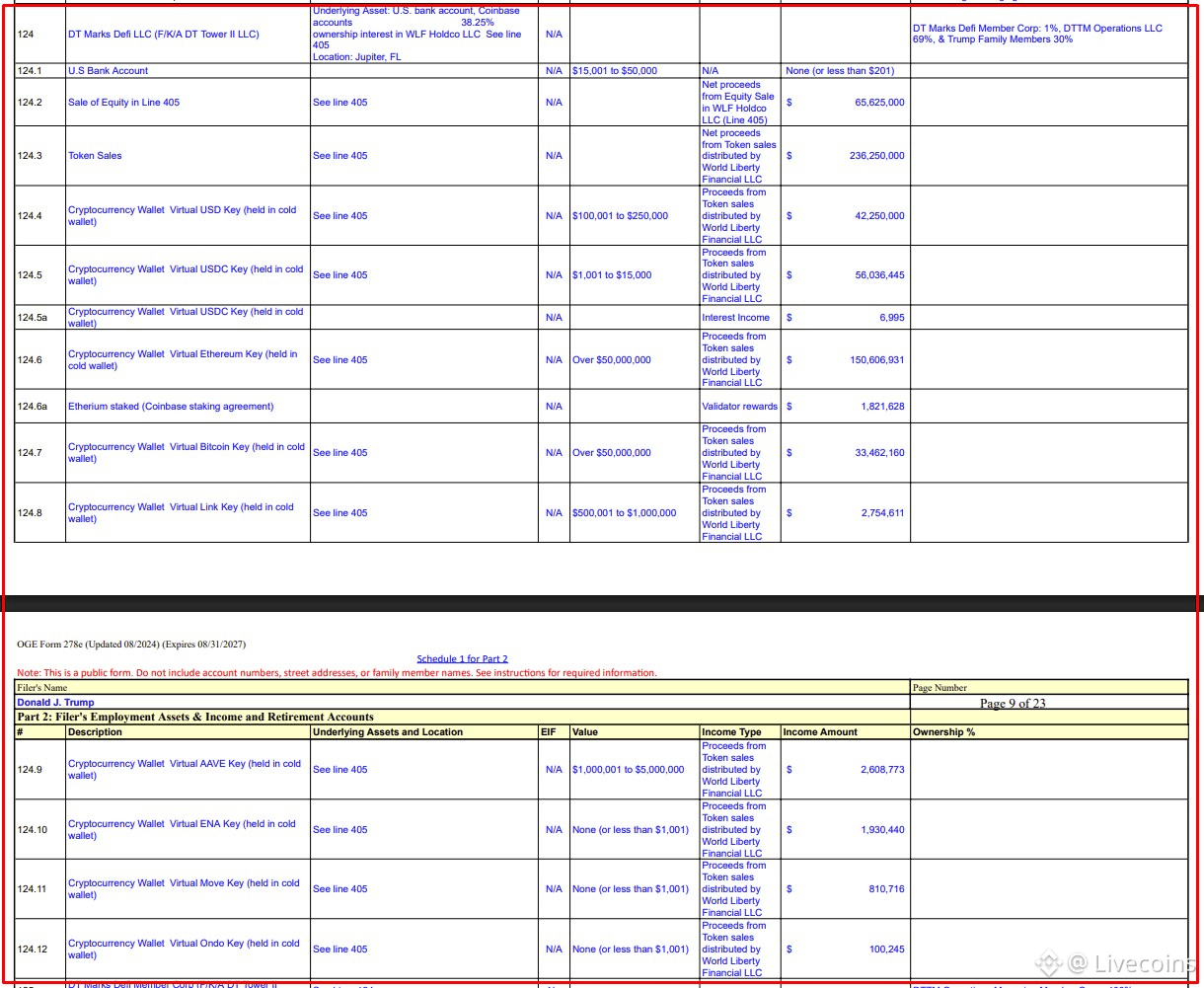Select the 'Virtual Bitcoin Key' wallet description

(x=187, y=453)
